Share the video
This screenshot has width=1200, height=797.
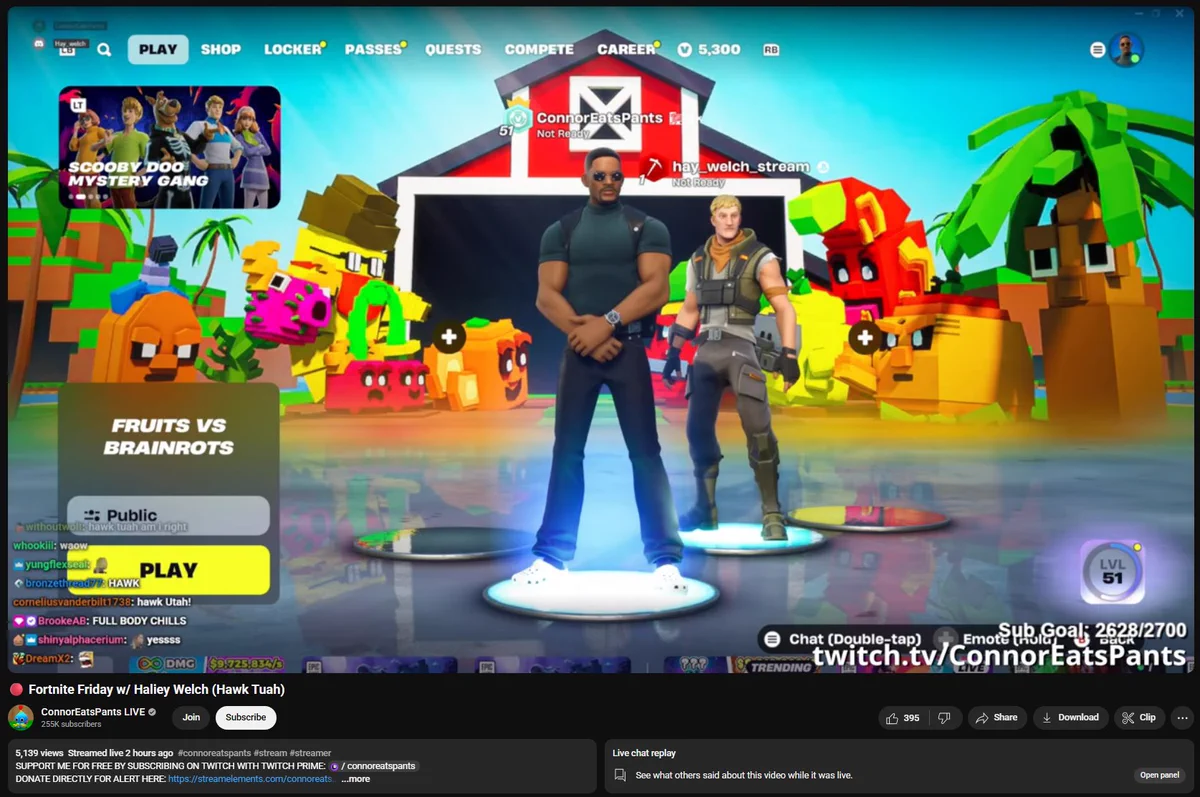(x=996, y=717)
